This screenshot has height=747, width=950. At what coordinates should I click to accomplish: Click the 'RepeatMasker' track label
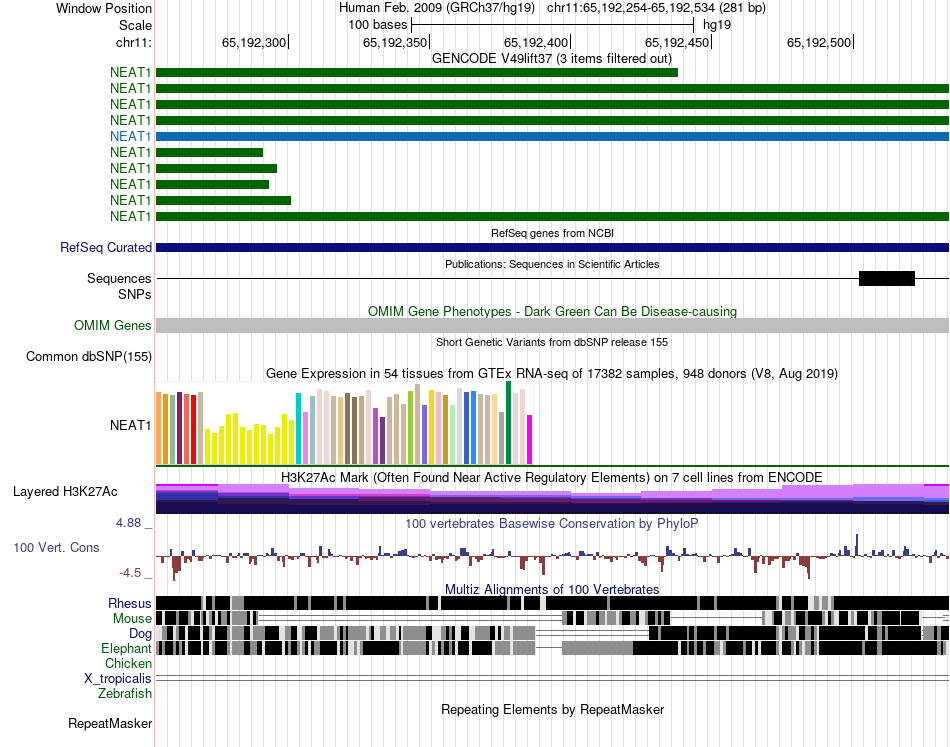110,724
